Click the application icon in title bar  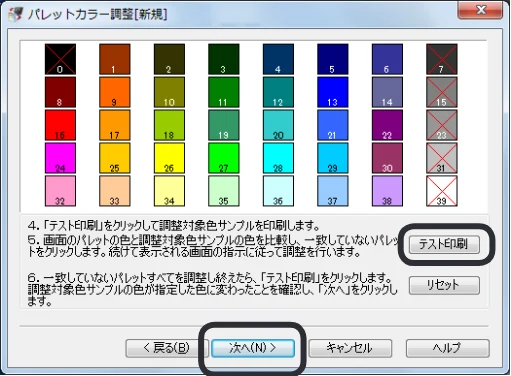15,14
